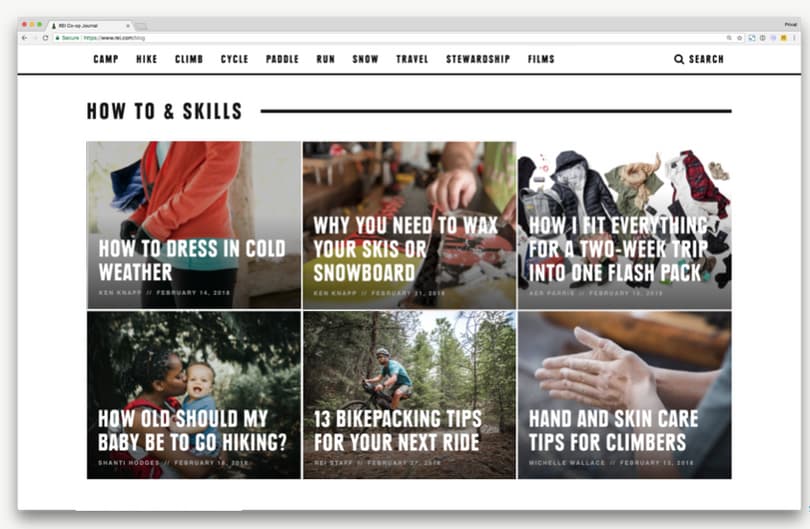Open the CAMP navigation menu item
Image resolution: width=810 pixels, height=529 pixels.
(106, 59)
